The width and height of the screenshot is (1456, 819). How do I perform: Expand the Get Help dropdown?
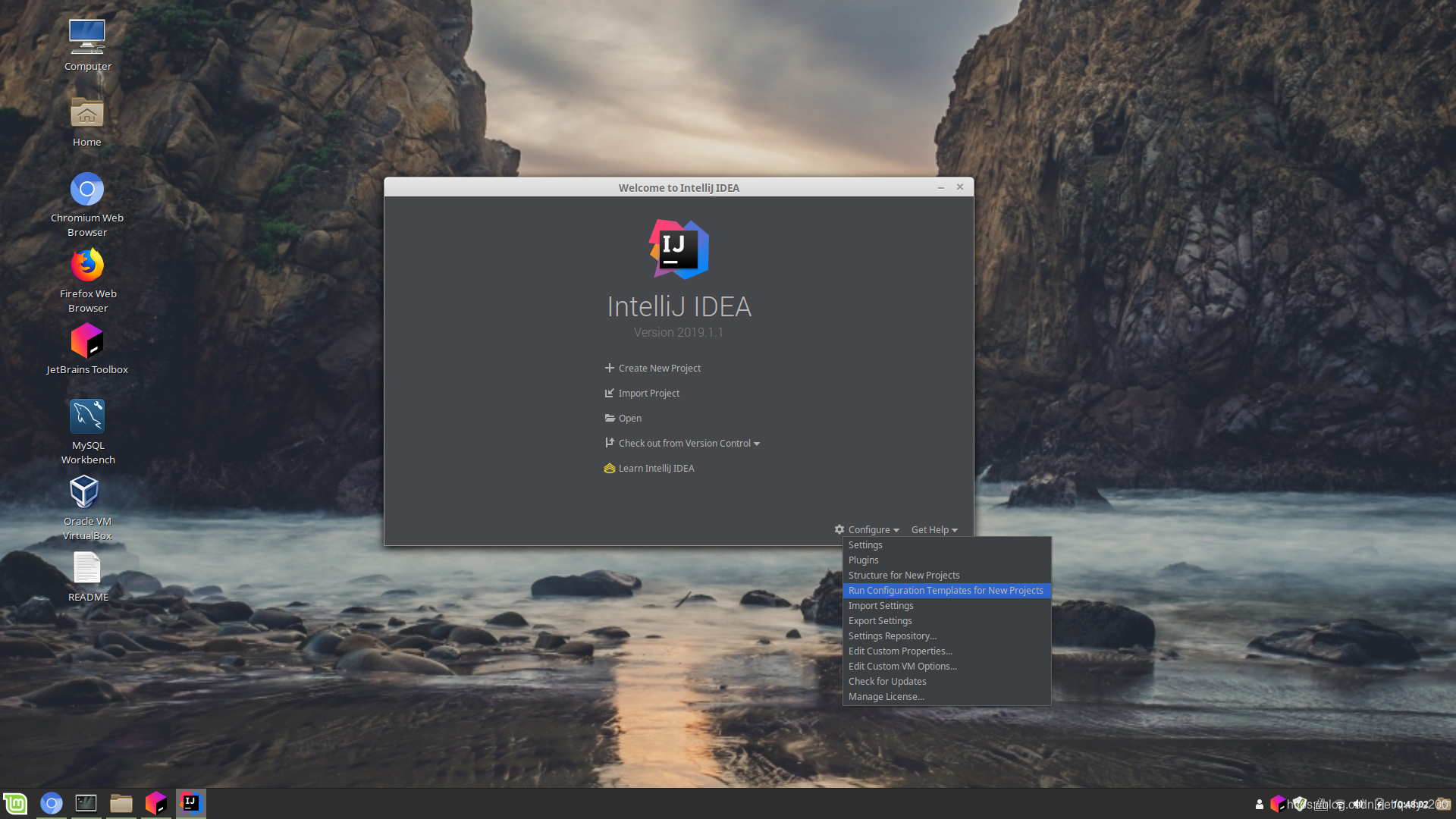(x=934, y=529)
